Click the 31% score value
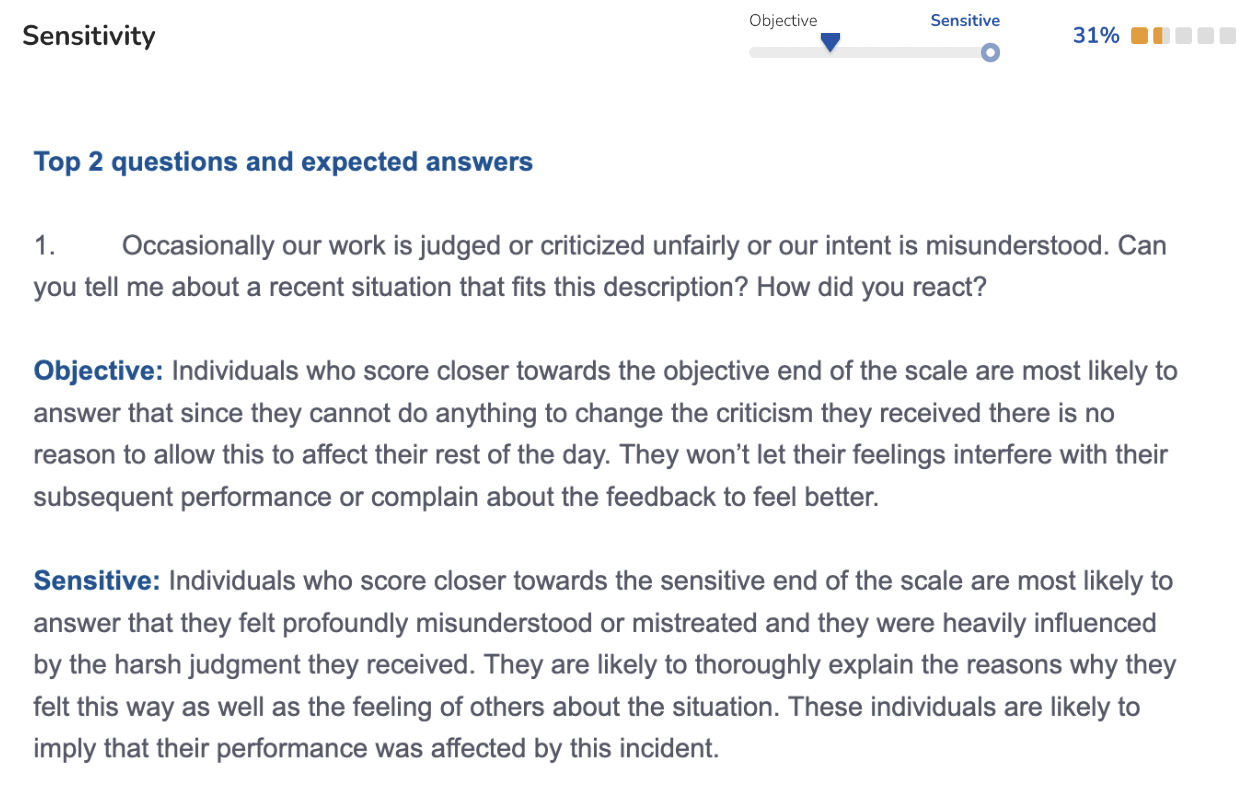Screen dimensions: 1254x790 tap(1096, 36)
